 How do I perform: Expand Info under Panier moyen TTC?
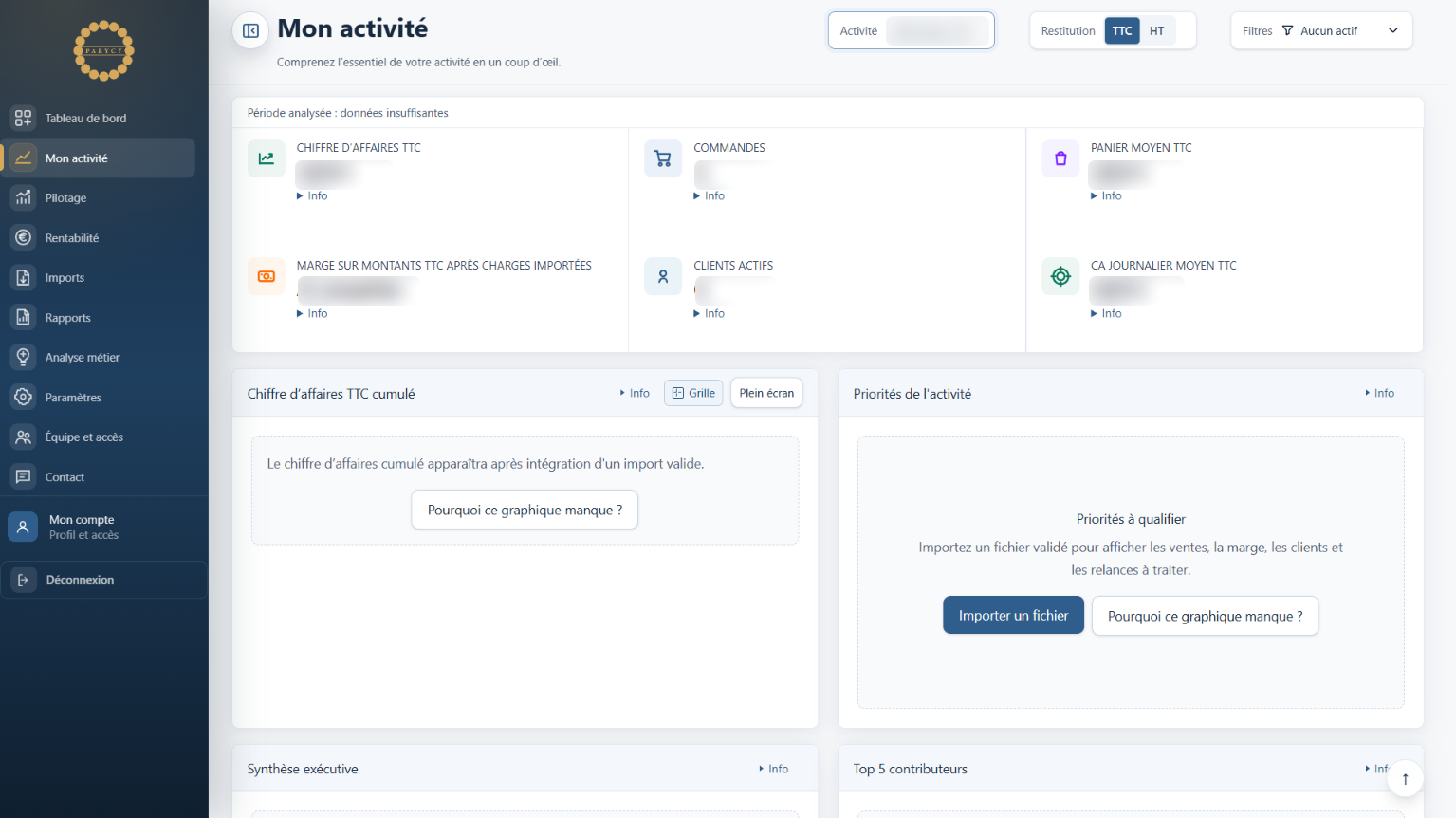(x=1106, y=195)
